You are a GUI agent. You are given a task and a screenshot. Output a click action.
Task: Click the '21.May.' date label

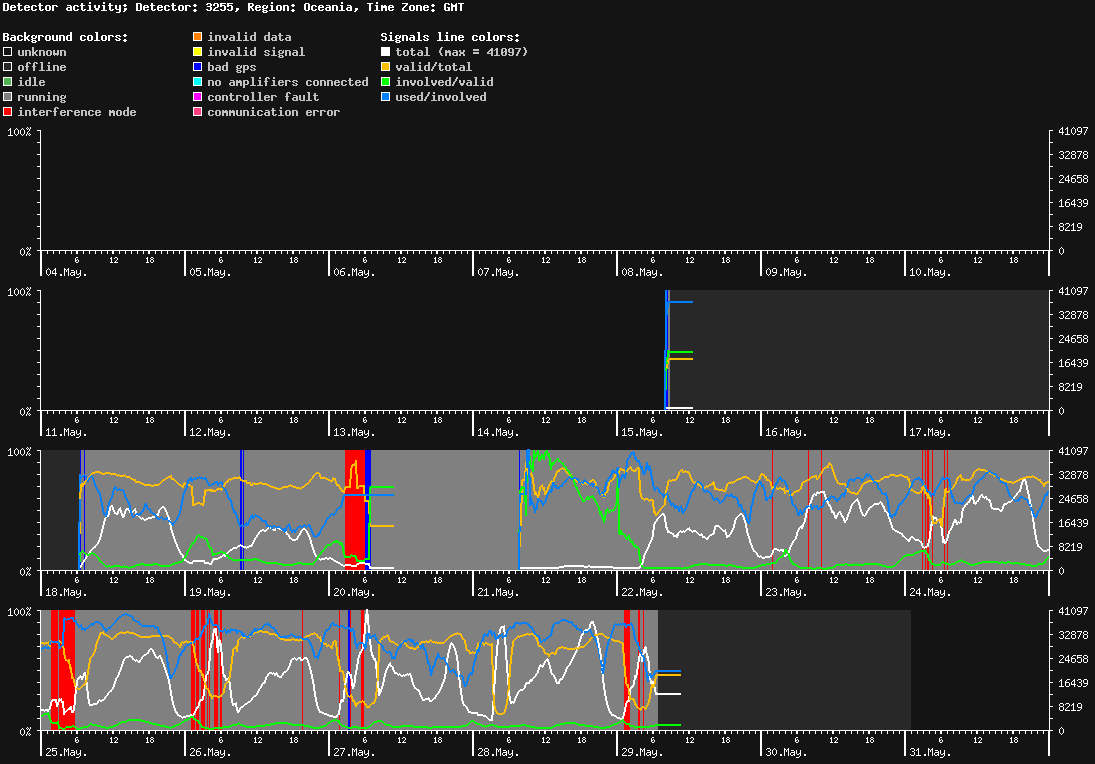[x=499, y=592]
